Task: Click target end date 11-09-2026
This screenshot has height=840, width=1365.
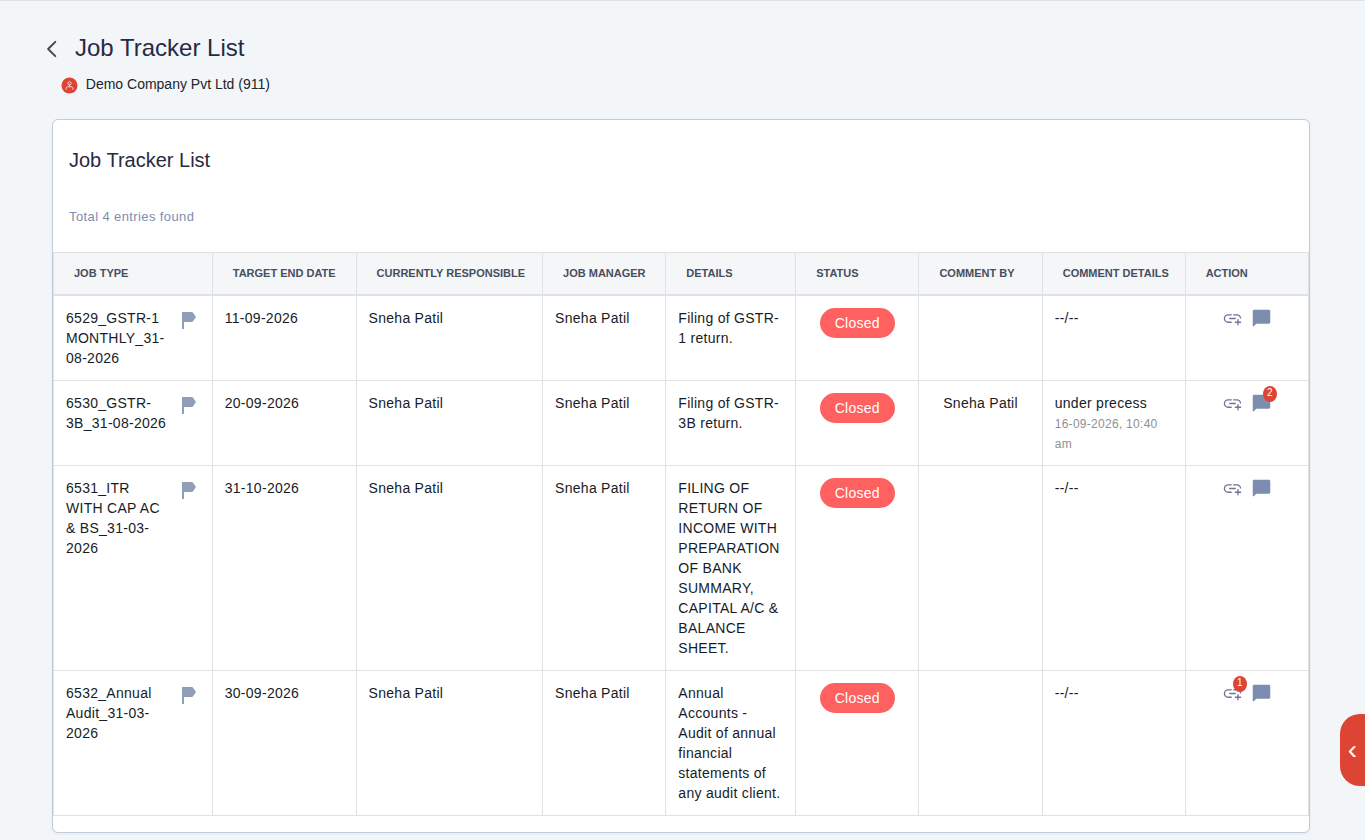Action: click(261, 319)
